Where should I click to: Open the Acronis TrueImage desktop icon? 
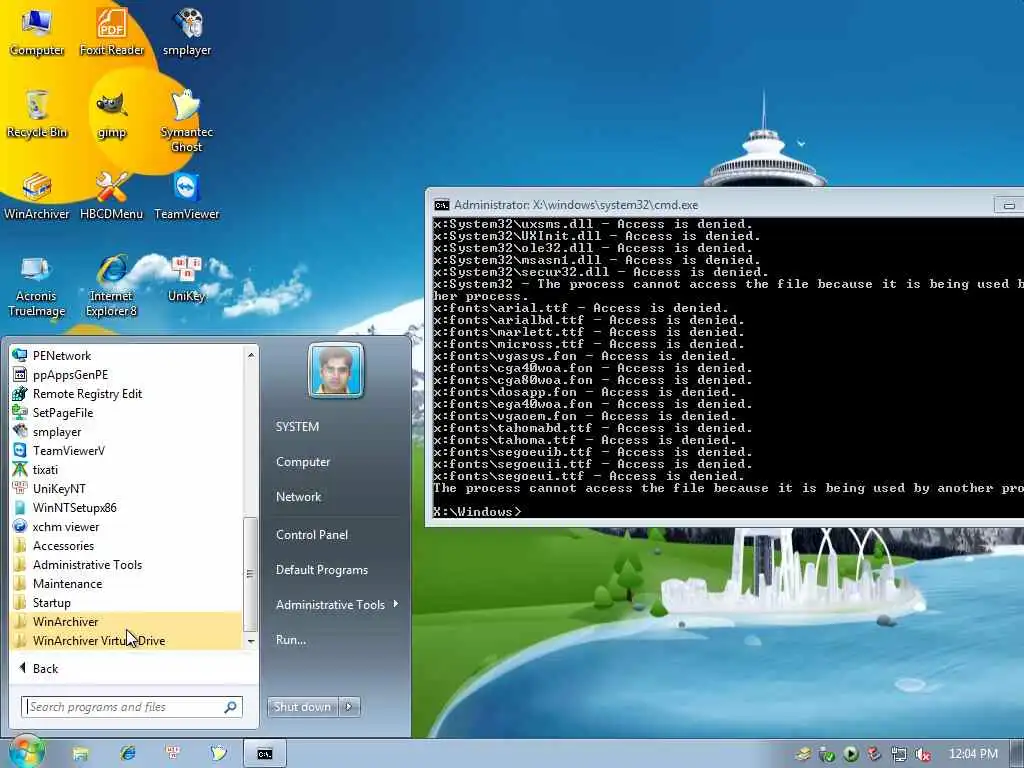click(37, 285)
